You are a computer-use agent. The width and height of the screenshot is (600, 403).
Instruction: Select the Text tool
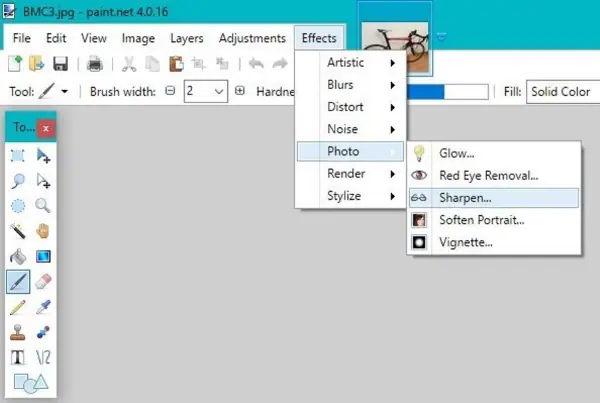coord(18,357)
